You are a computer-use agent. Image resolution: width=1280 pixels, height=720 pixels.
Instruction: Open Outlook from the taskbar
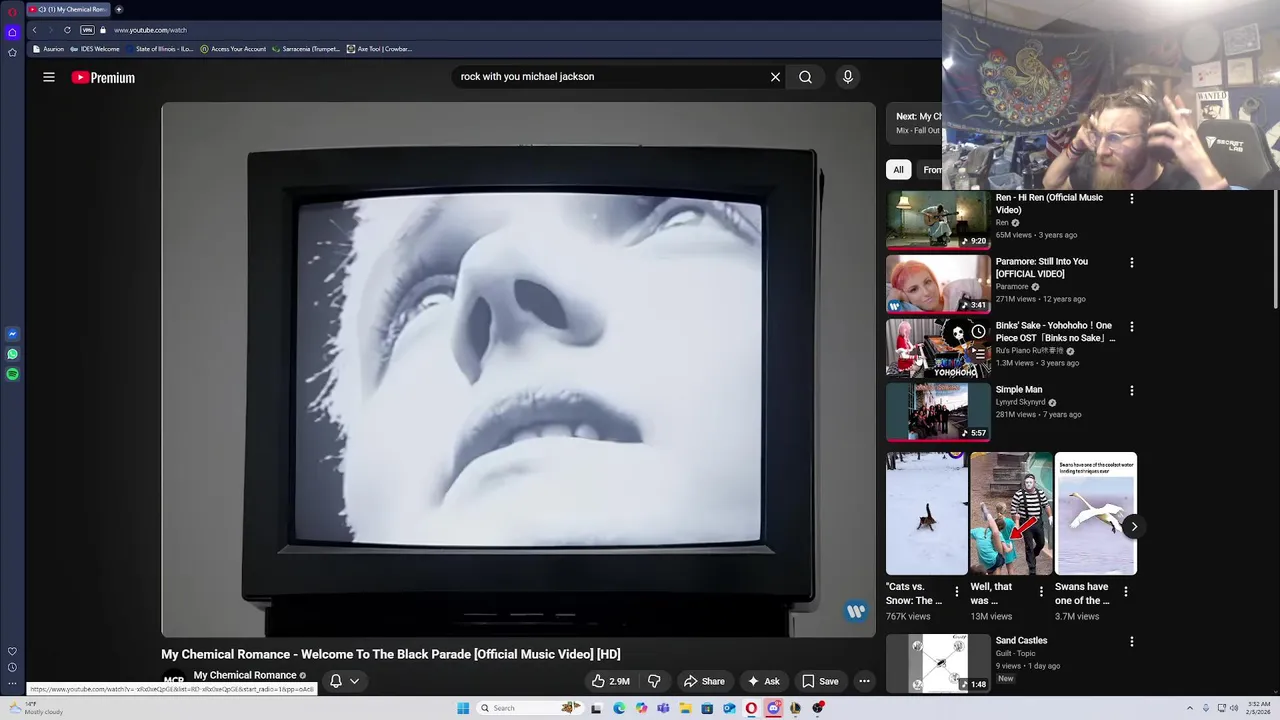(x=729, y=708)
